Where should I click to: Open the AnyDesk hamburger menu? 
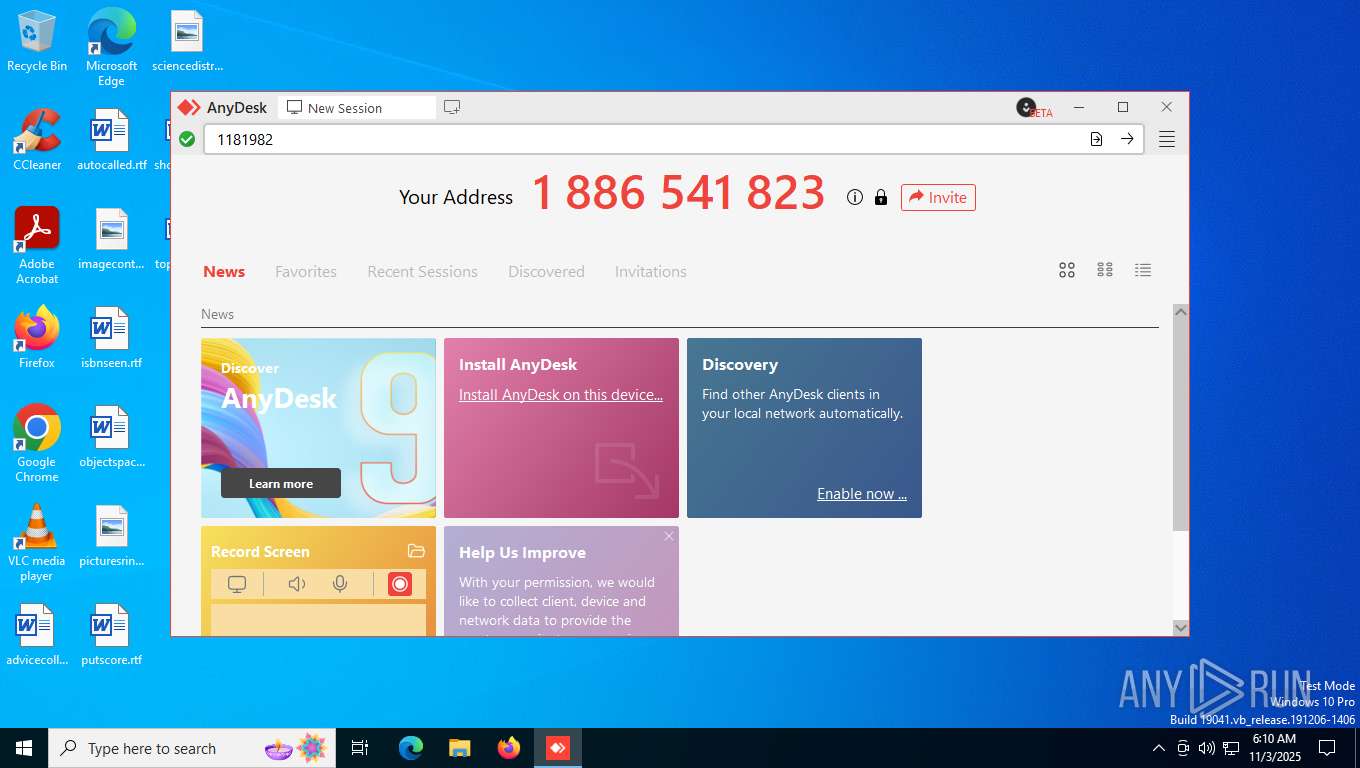(1167, 139)
